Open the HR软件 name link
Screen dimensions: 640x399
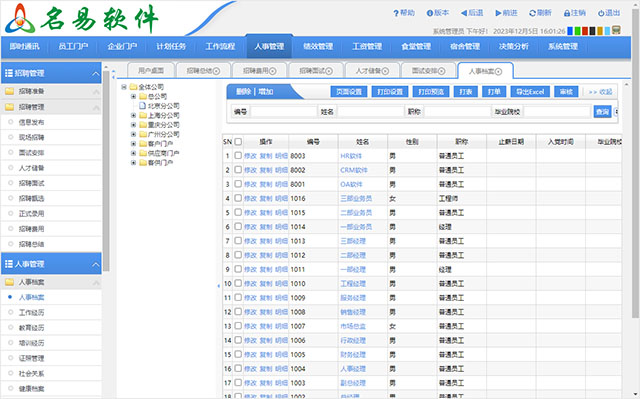tap(351, 156)
